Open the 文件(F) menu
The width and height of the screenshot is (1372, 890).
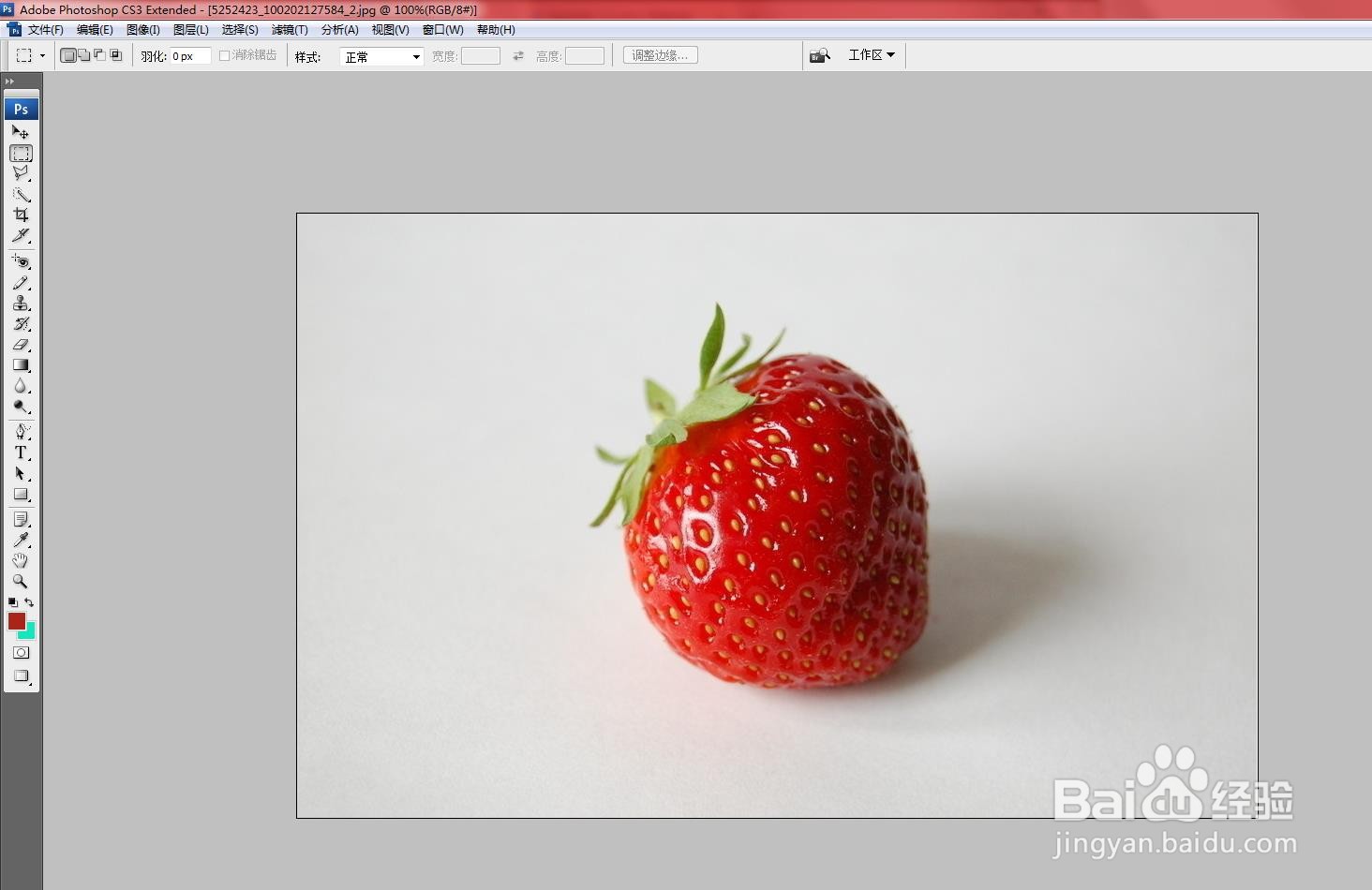[45, 30]
